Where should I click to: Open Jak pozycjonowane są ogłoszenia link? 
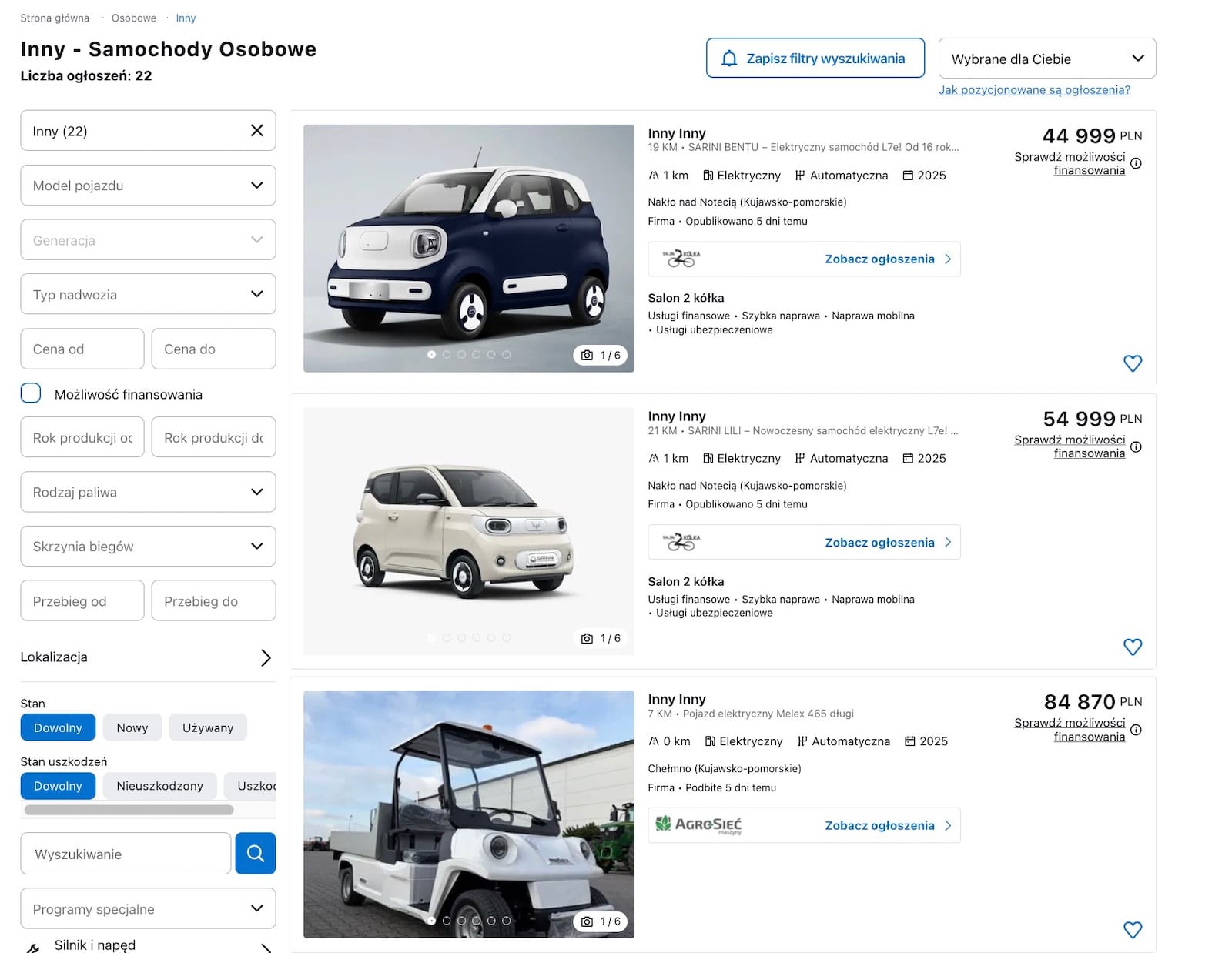pos(1034,90)
